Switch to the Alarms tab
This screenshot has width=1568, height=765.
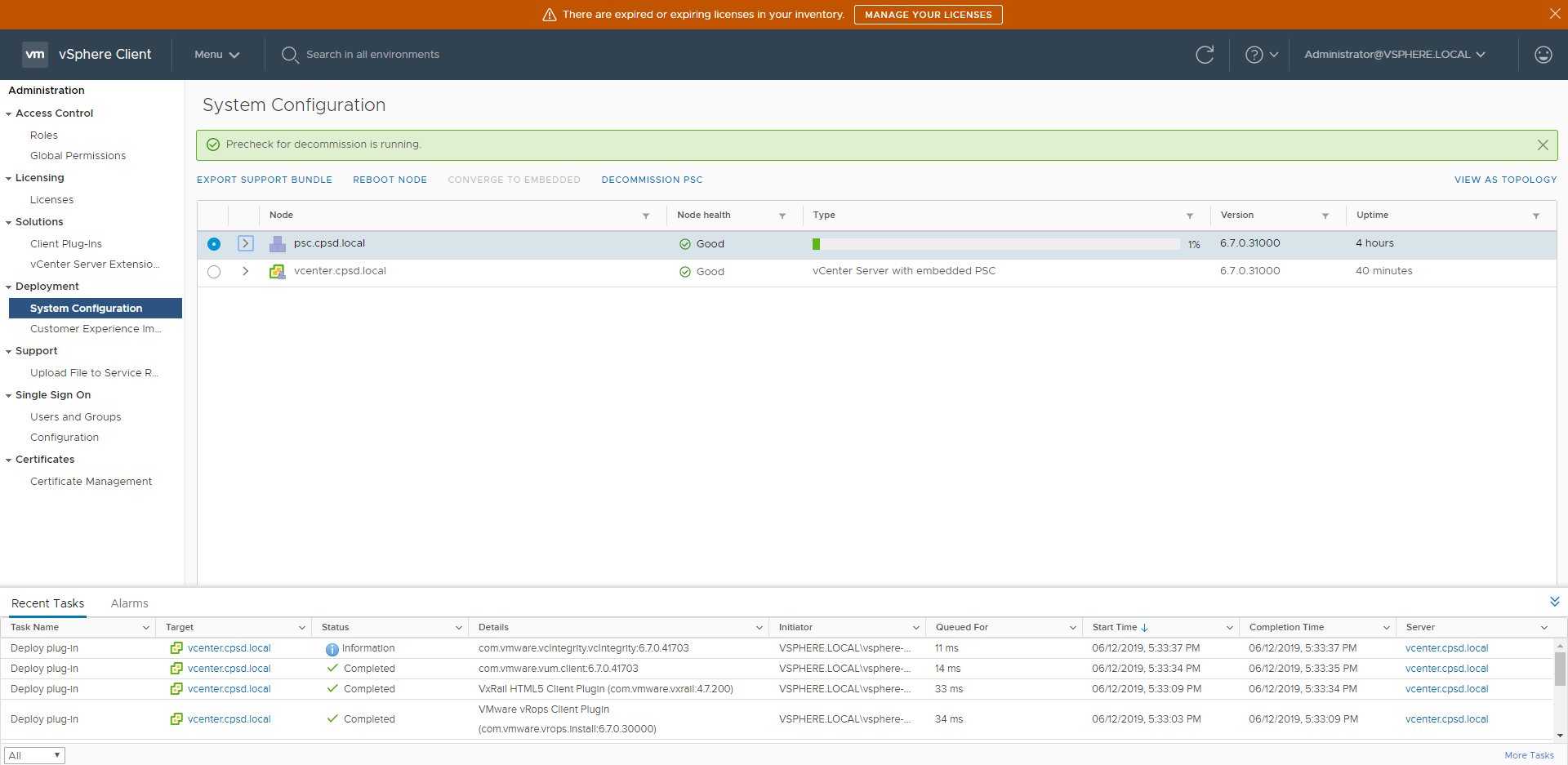tap(129, 603)
